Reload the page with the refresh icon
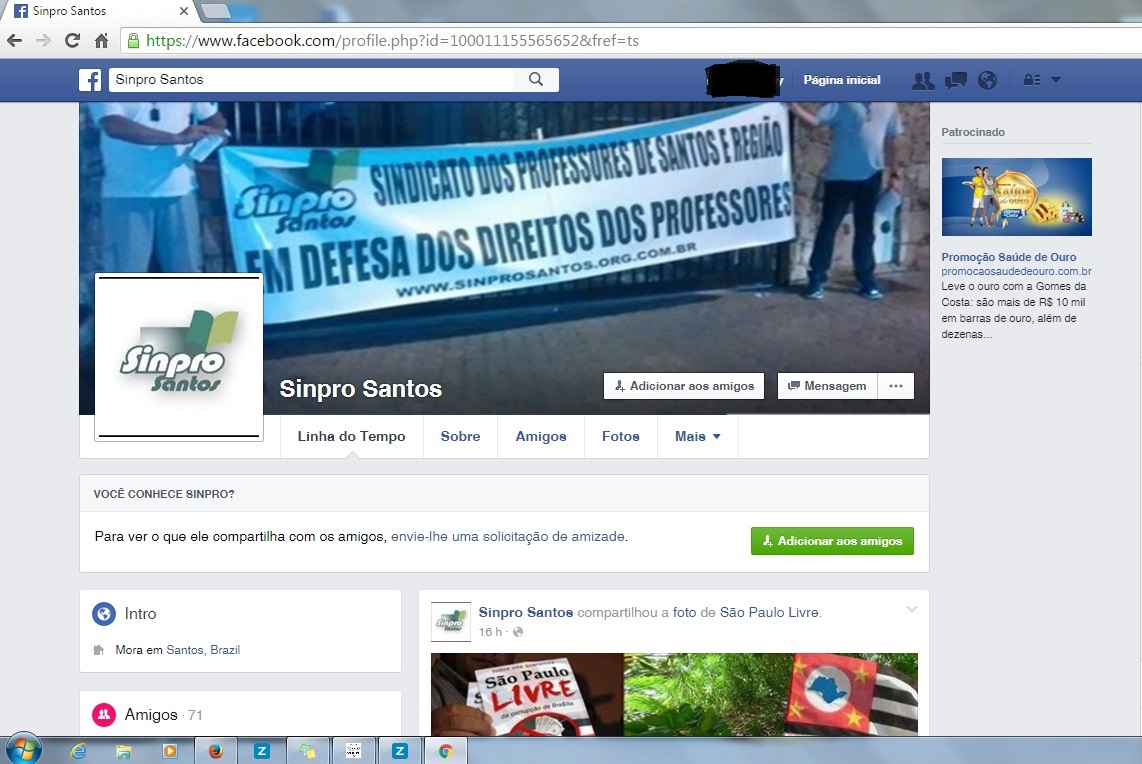The height and width of the screenshot is (764, 1142). 72,41
